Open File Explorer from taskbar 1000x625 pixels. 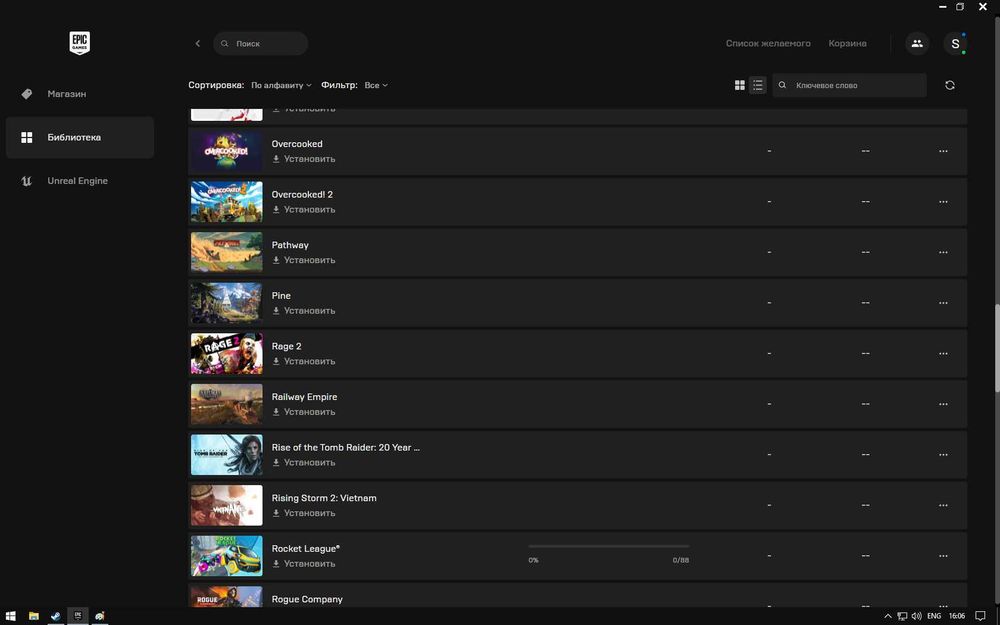33,616
